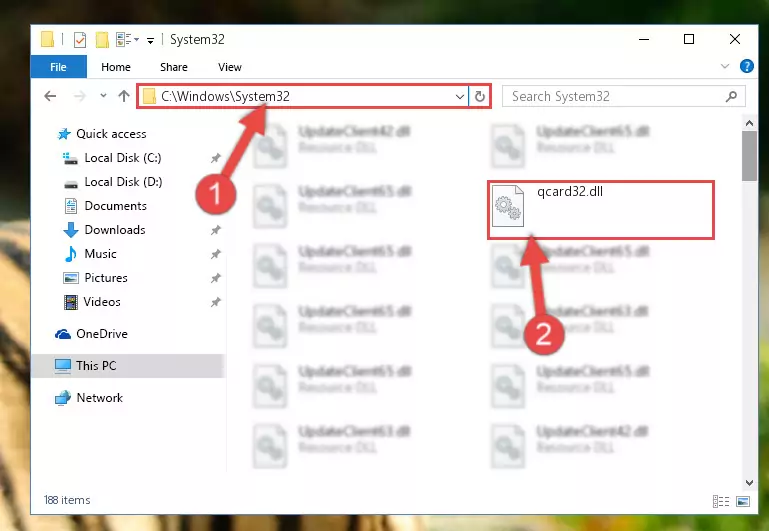Click the Properties icon in quick access toolbar
Image resolution: width=769 pixels, height=531 pixels.
pos(79,40)
